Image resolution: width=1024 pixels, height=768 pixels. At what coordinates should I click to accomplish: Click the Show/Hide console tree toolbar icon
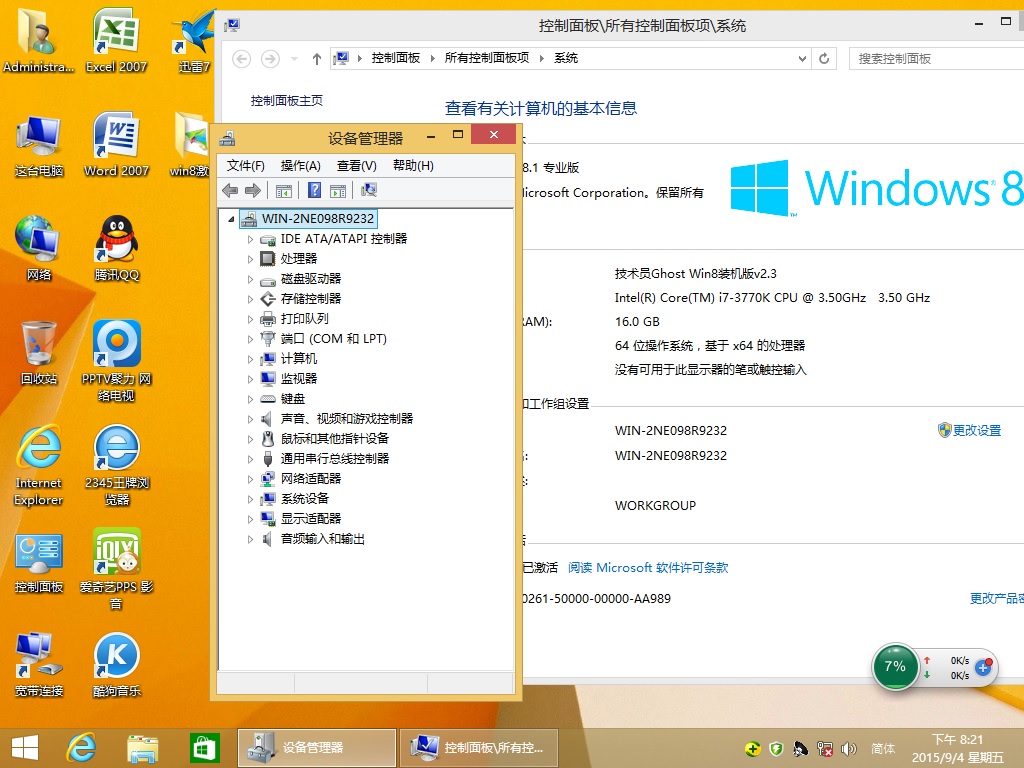pyautogui.click(x=283, y=190)
